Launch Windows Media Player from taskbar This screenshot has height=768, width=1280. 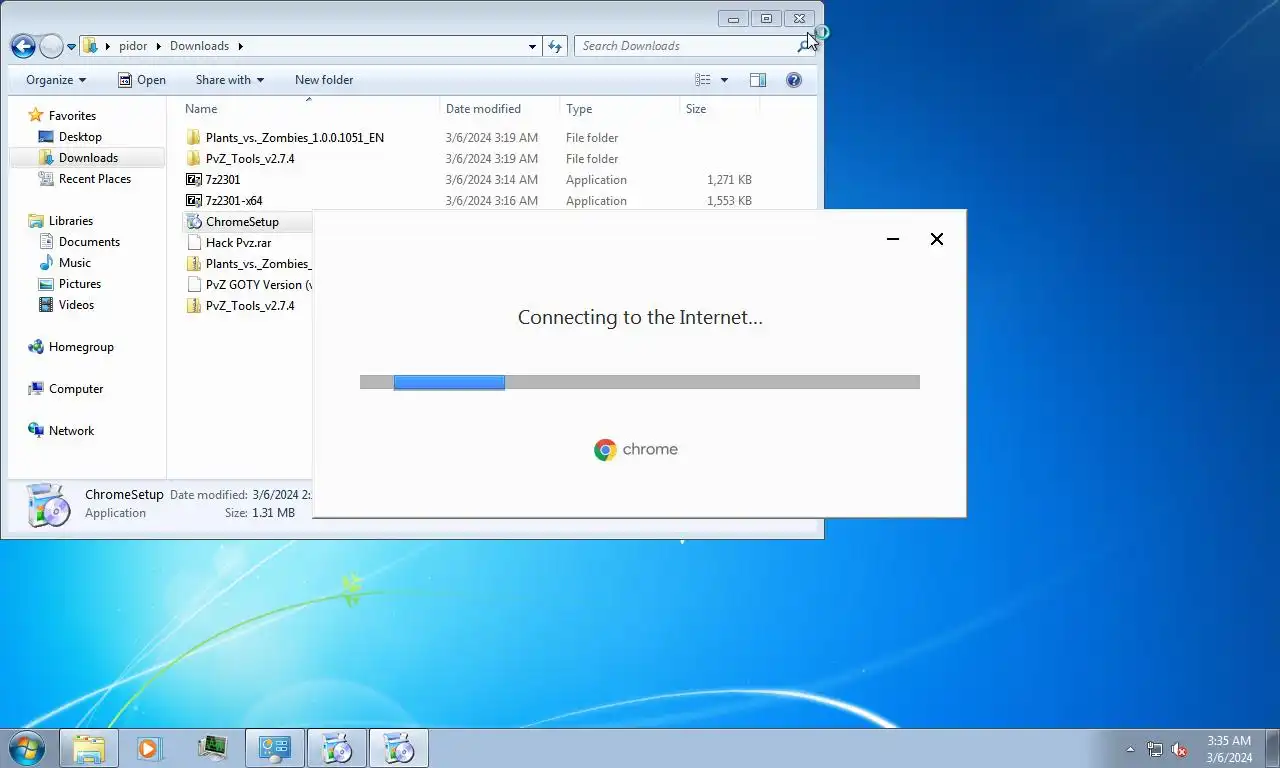click(149, 748)
